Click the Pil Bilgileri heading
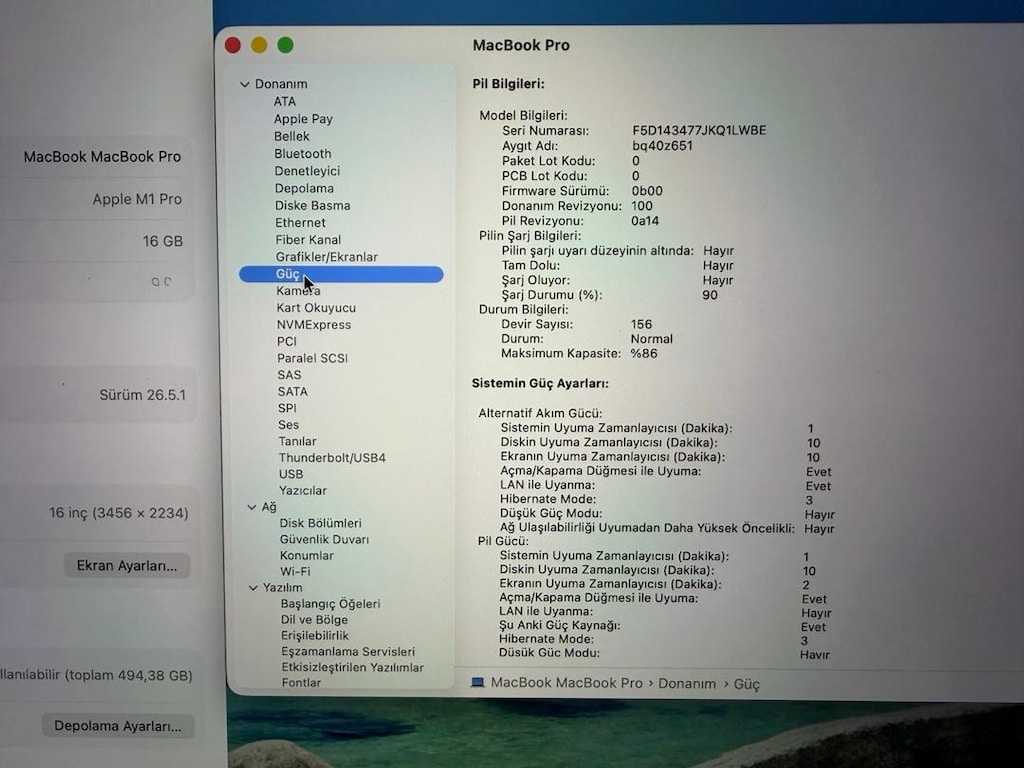 (508, 84)
